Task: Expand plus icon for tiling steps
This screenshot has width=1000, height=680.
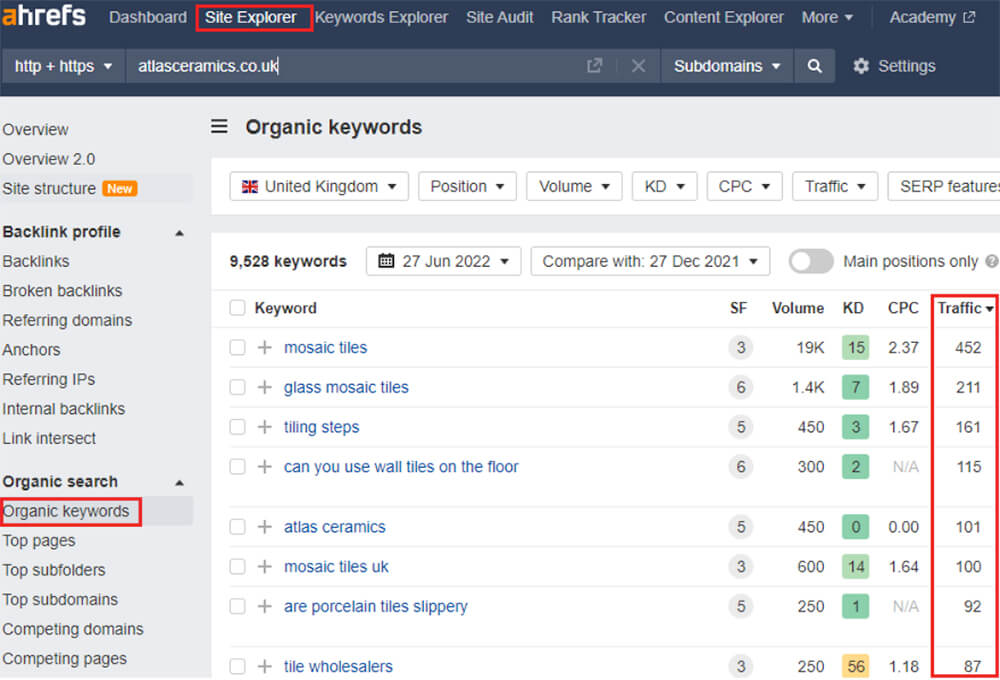Action: 265,427
